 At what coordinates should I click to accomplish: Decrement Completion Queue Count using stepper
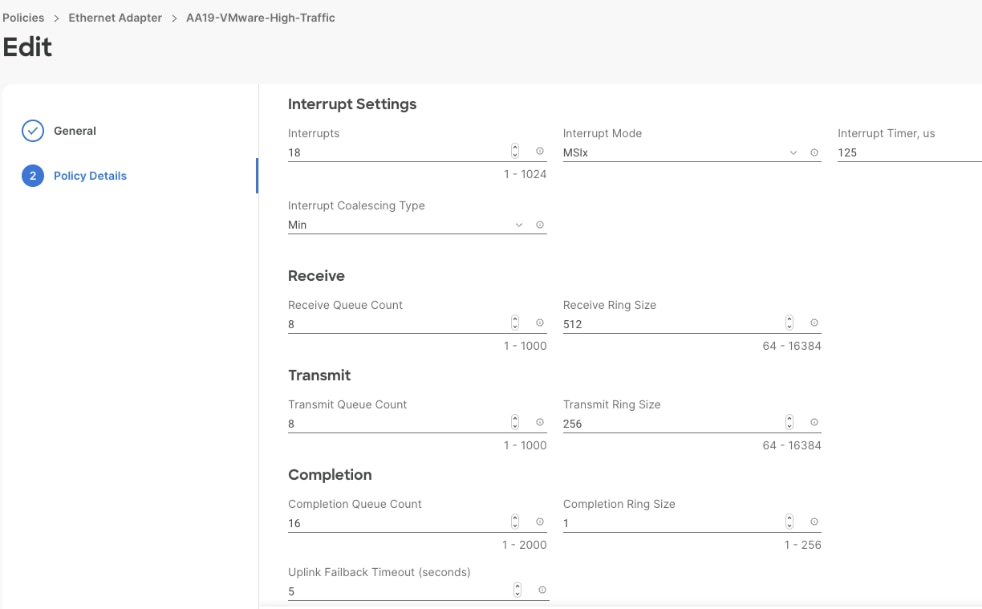(x=515, y=525)
